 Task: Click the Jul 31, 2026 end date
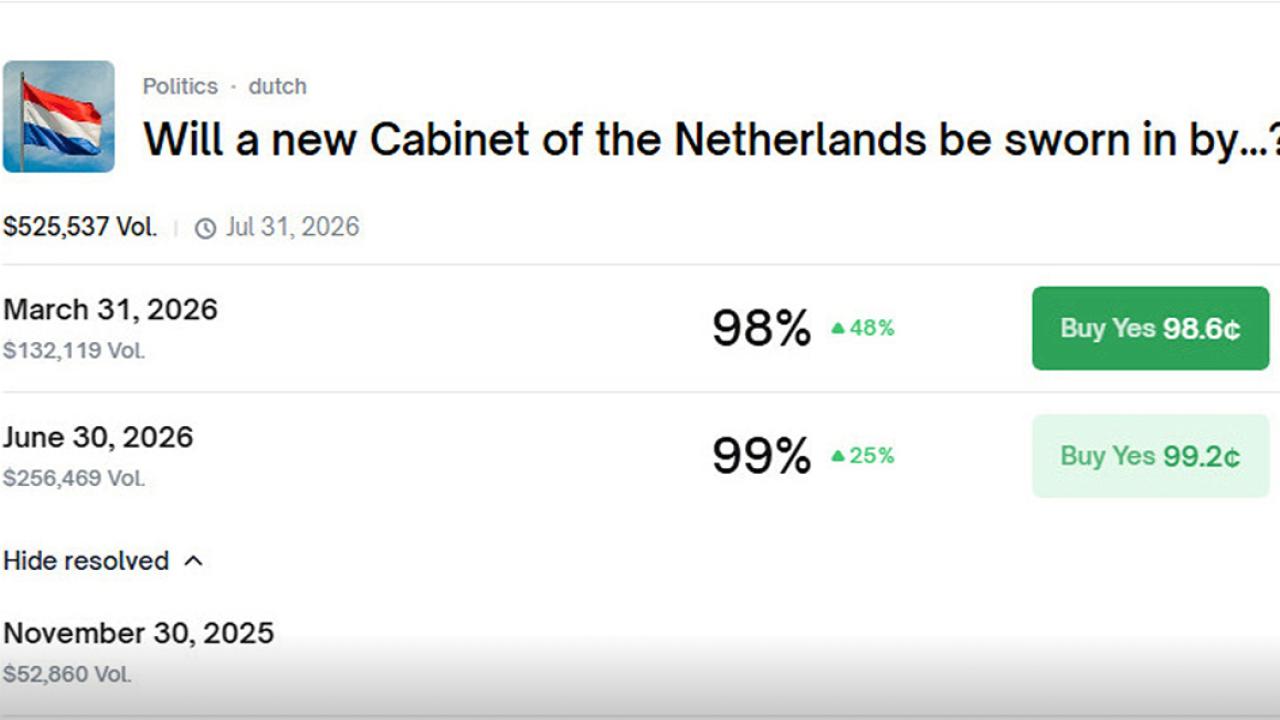292,227
